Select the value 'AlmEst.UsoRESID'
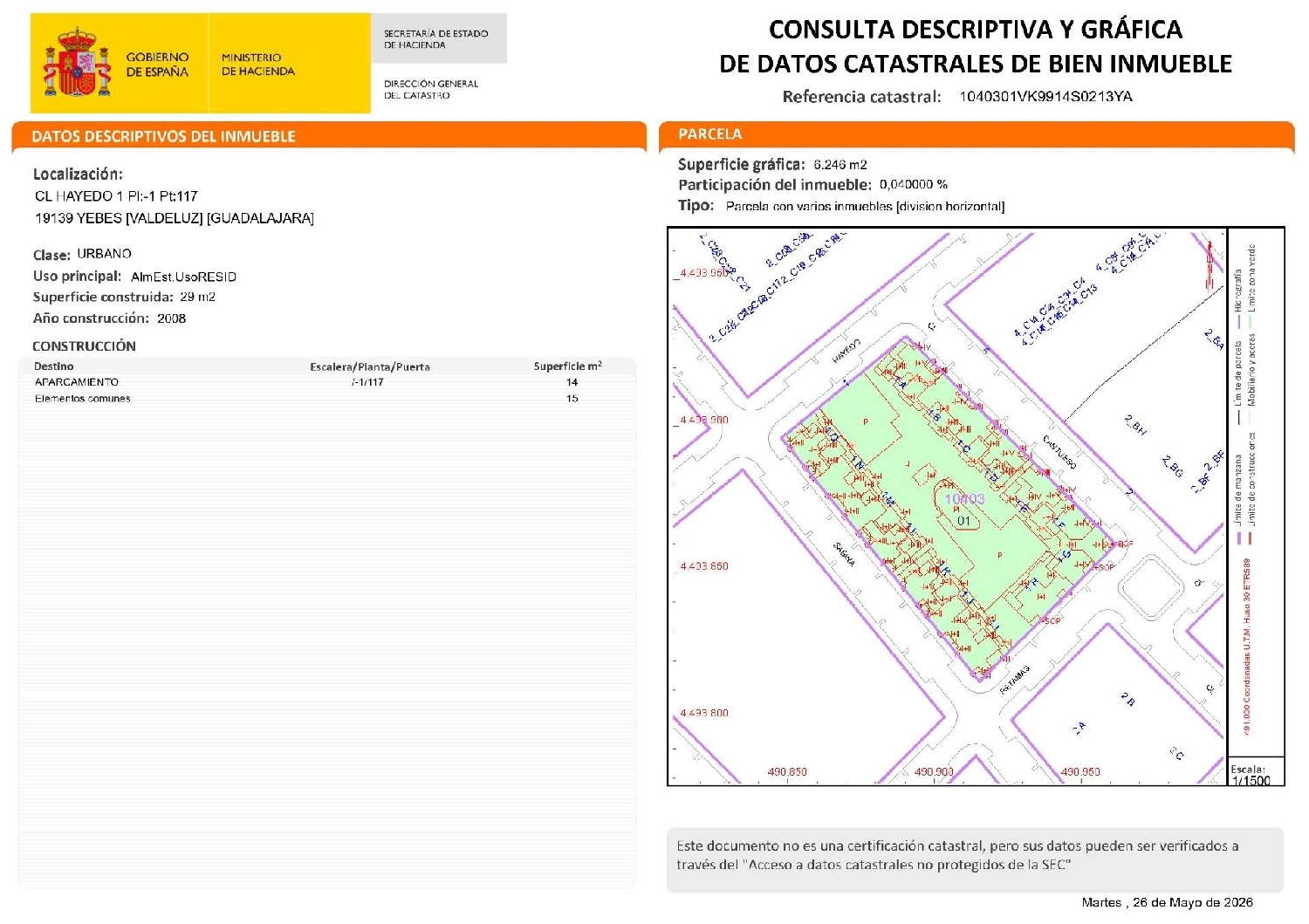The width and height of the screenshot is (1309, 924). coord(183,277)
